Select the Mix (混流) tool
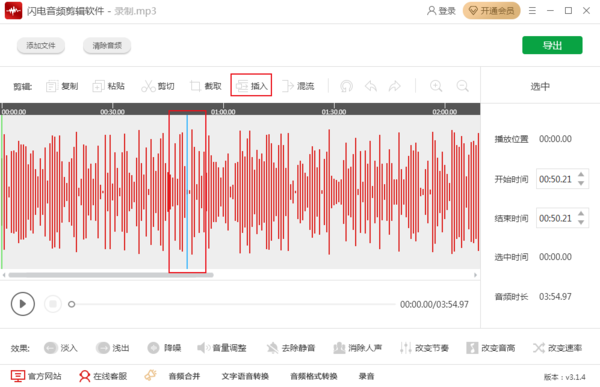 298,86
